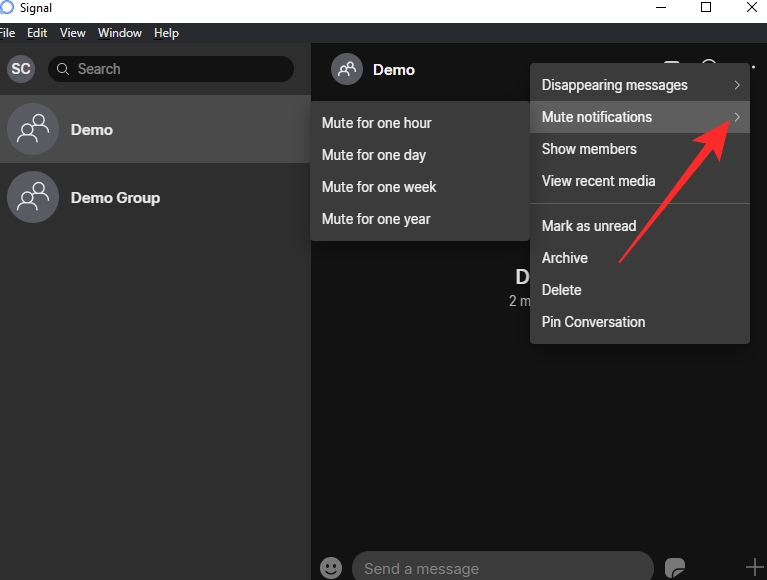This screenshot has width=767, height=580.
Task: Click the Signal logo in title bar
Action: [x=7, y=8]
